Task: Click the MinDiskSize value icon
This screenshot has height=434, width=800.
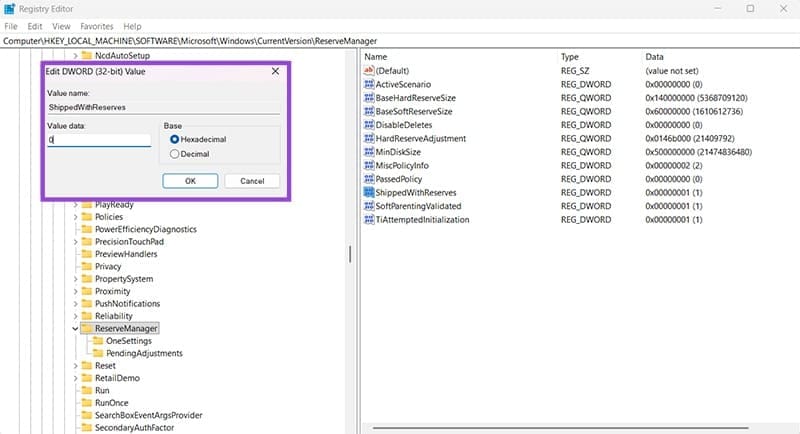Action: pyautogui.click(x=368, y=151)
